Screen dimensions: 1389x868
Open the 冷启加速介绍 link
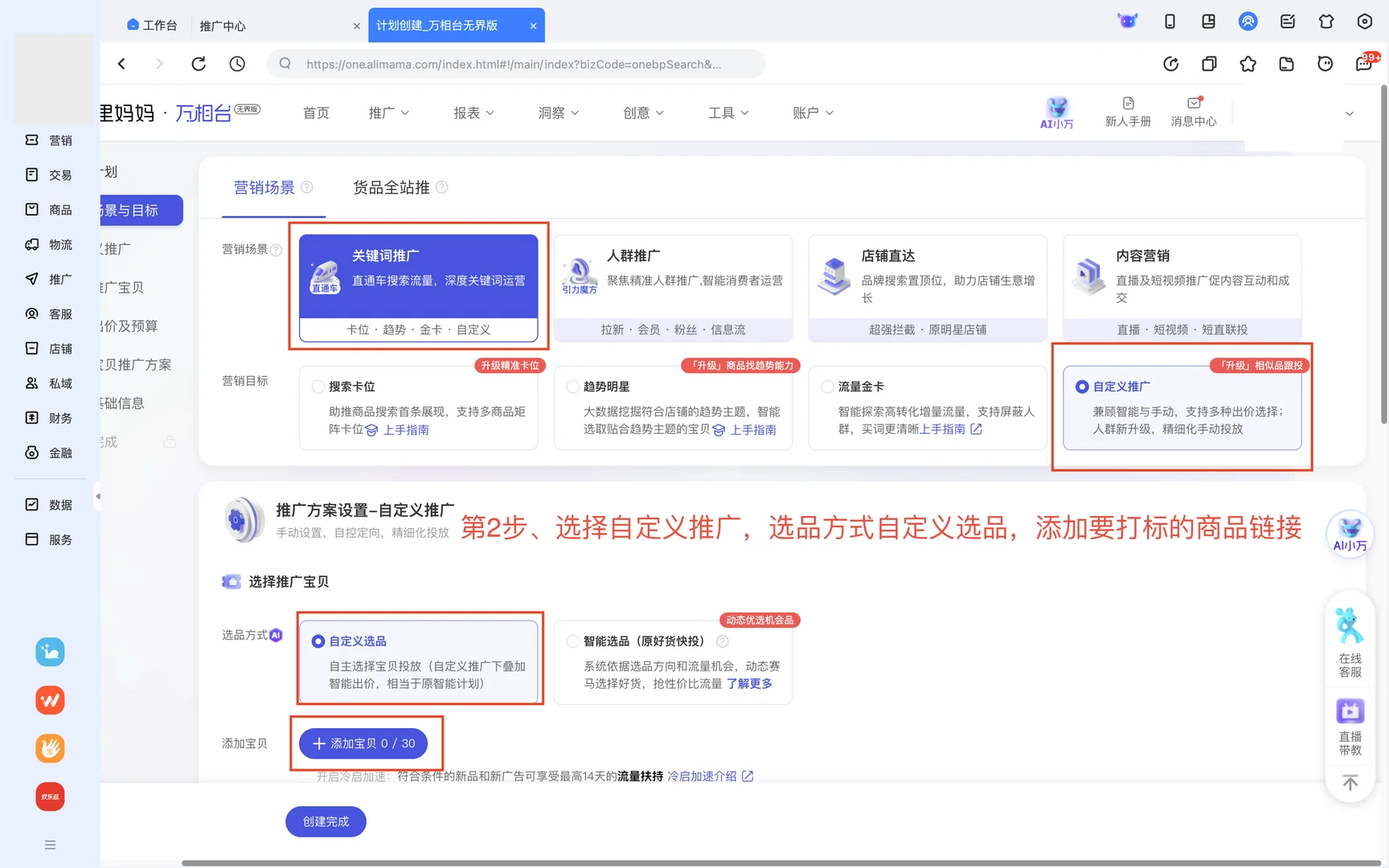[703, 776]
